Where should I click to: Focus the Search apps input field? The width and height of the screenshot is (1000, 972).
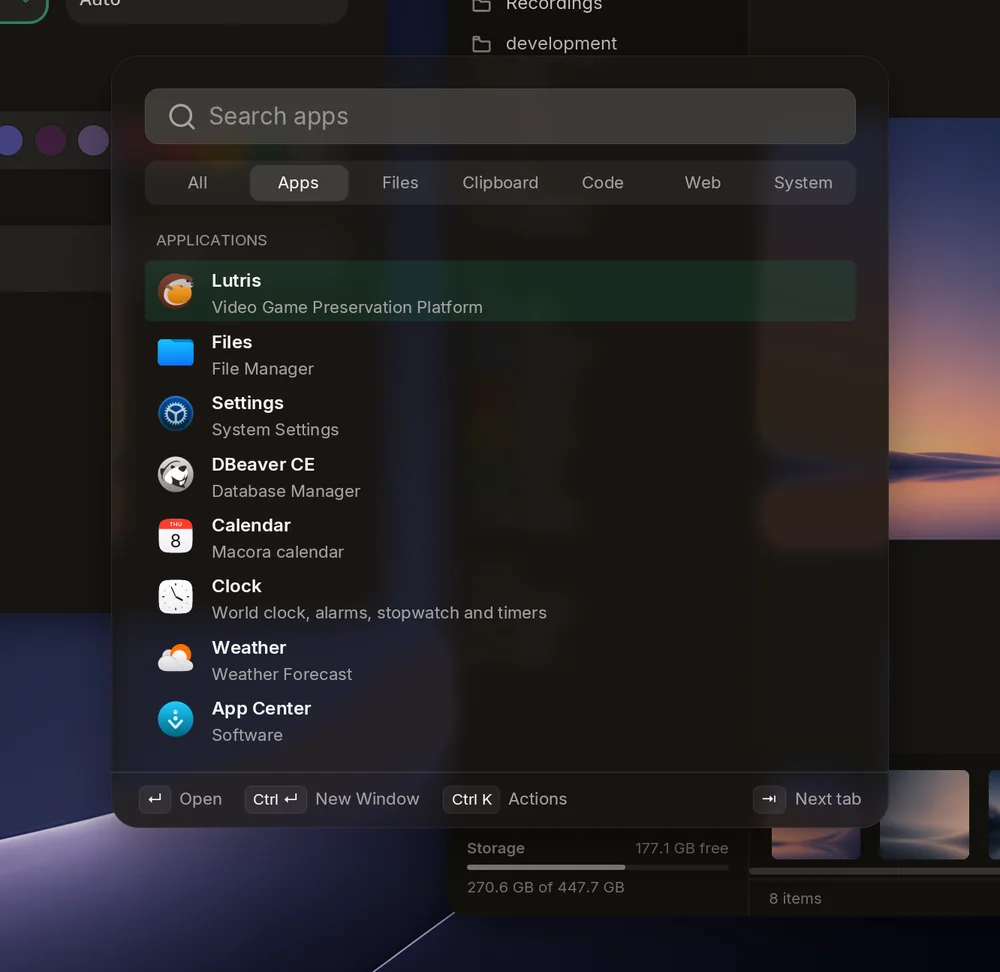click(x=500, y=116)
